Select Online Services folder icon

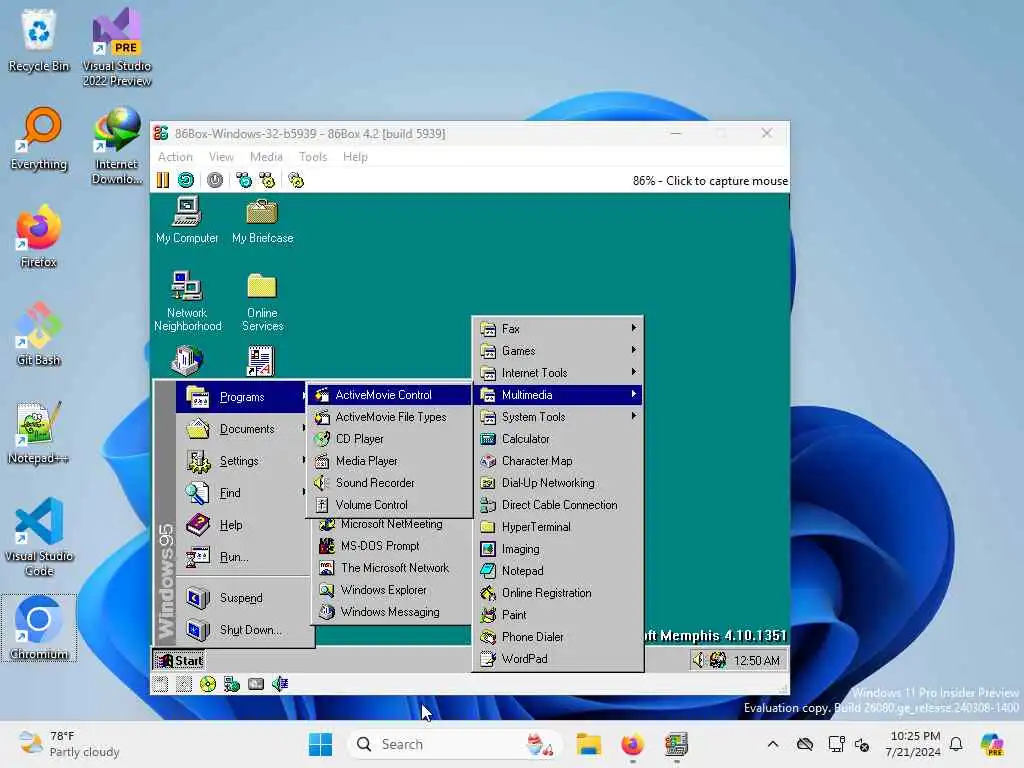click(x=263, y=302)
